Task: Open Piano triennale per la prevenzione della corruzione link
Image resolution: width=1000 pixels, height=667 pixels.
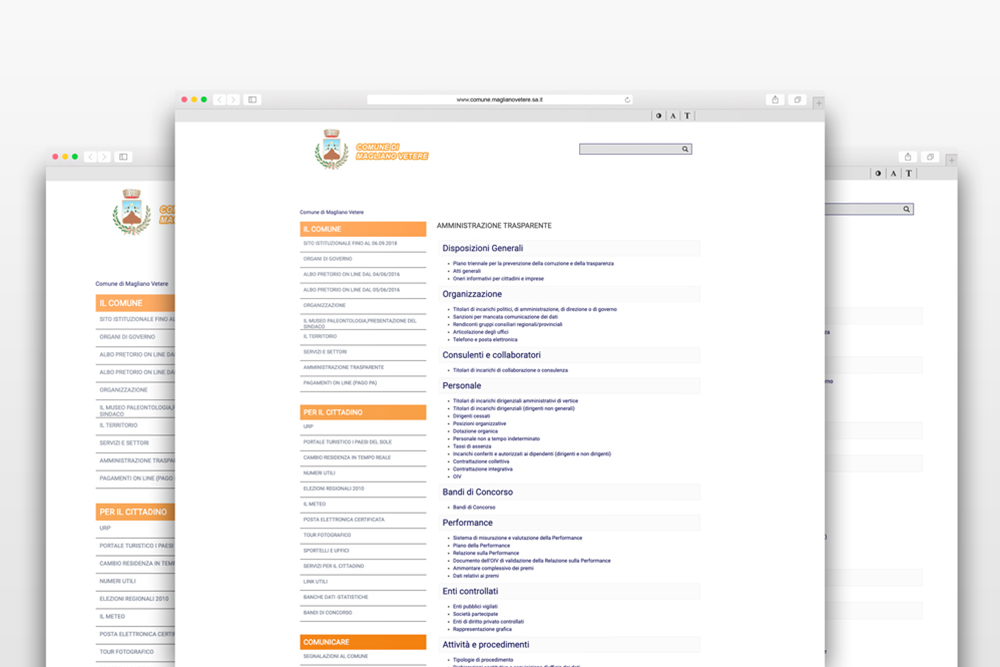Action: click(533, 263)
